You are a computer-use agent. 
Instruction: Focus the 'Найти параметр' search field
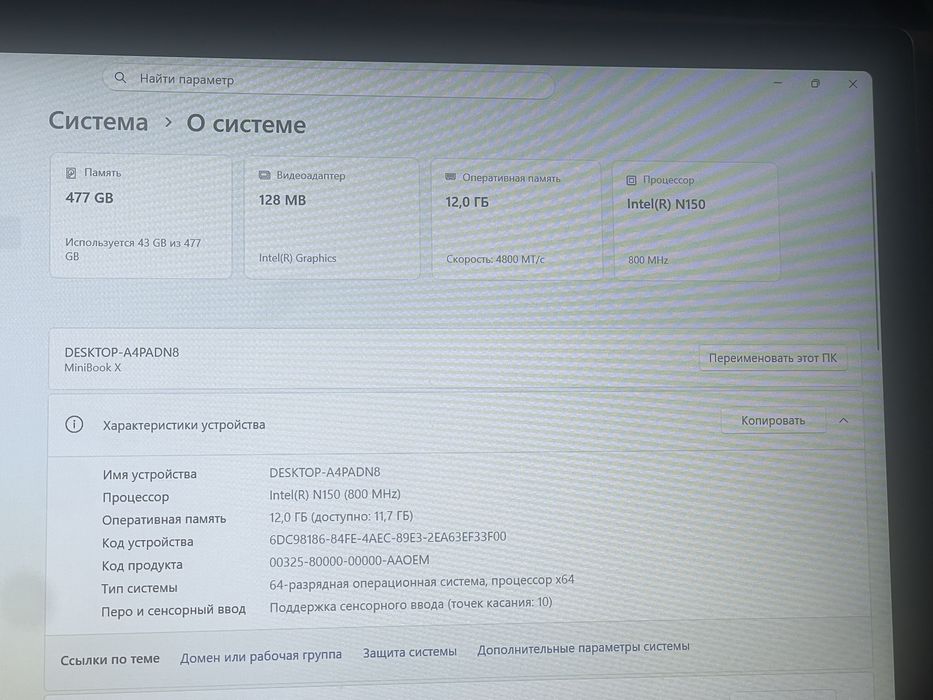[x=328, y=82]
